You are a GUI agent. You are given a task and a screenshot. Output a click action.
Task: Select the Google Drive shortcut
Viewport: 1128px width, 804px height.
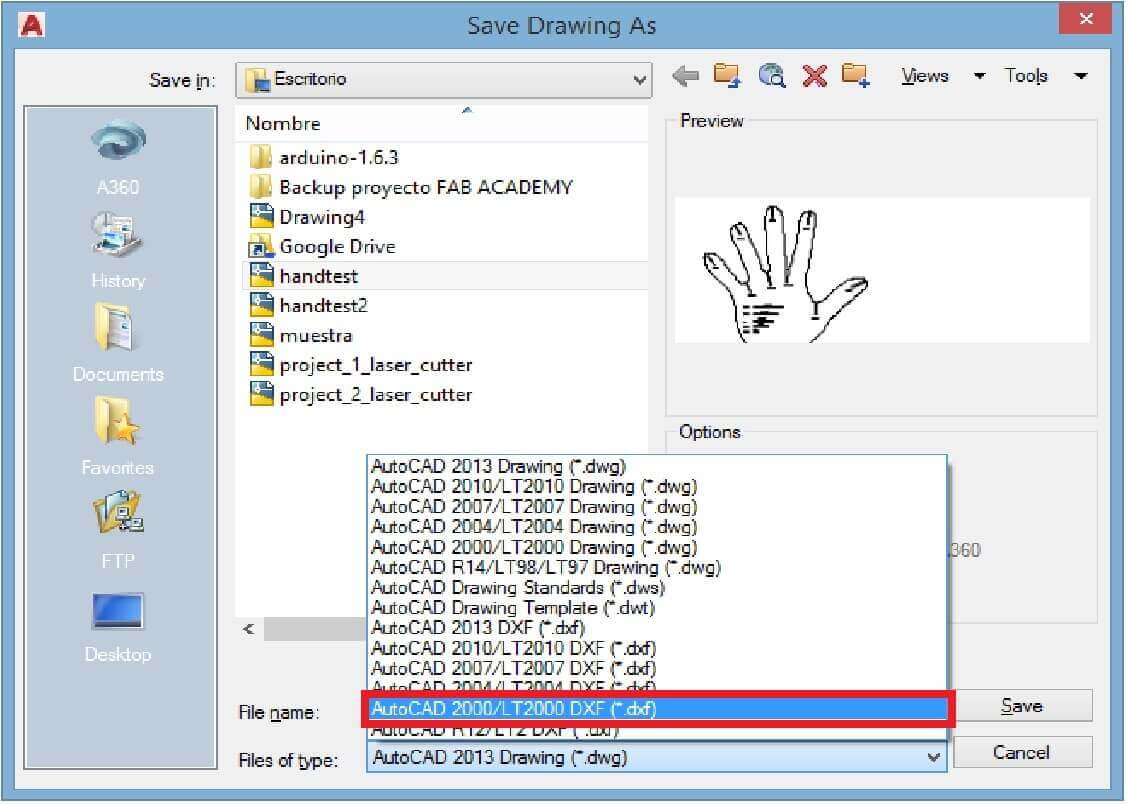322,247
